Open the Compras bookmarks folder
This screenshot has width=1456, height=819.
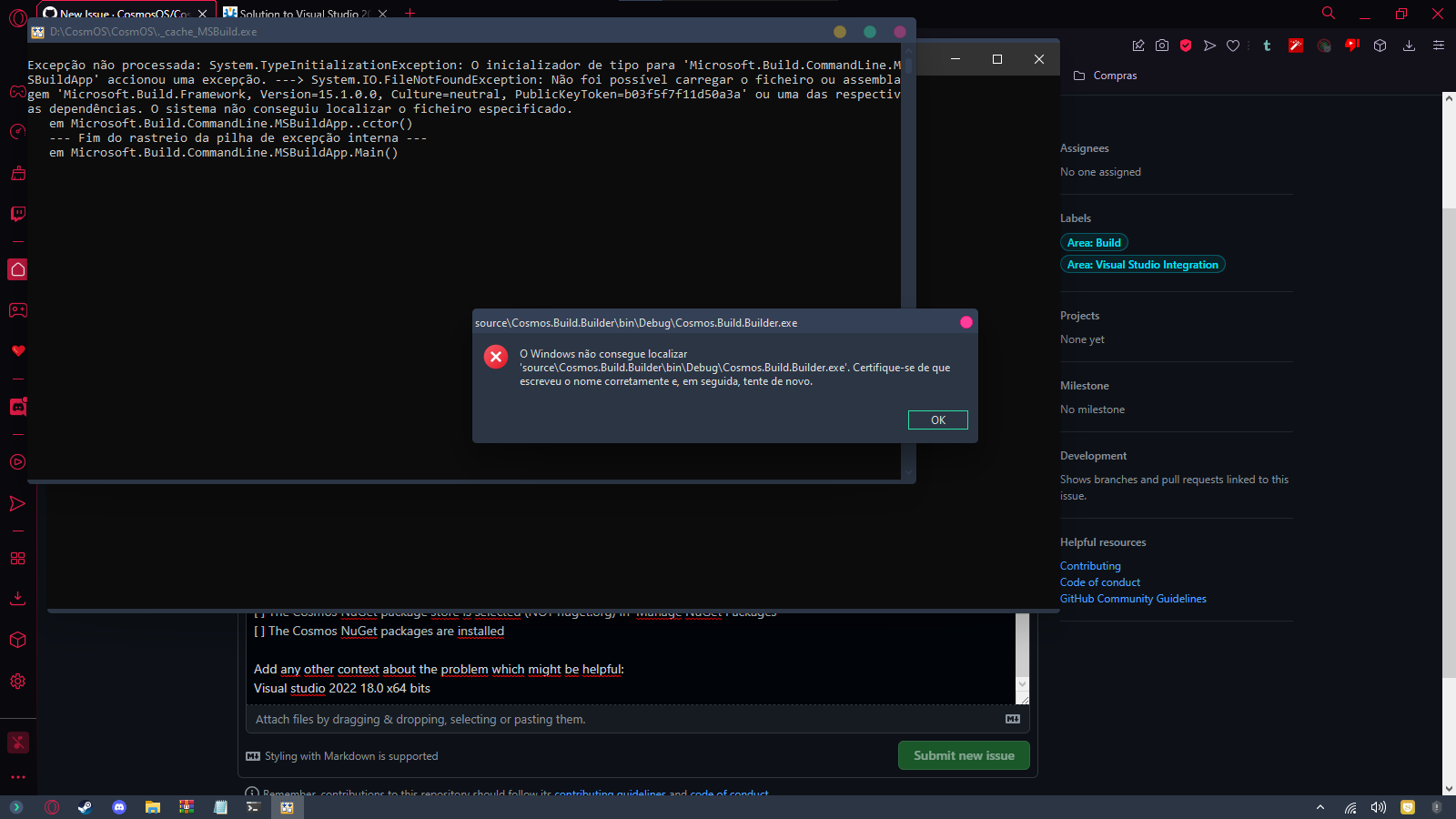(1105, 76)
